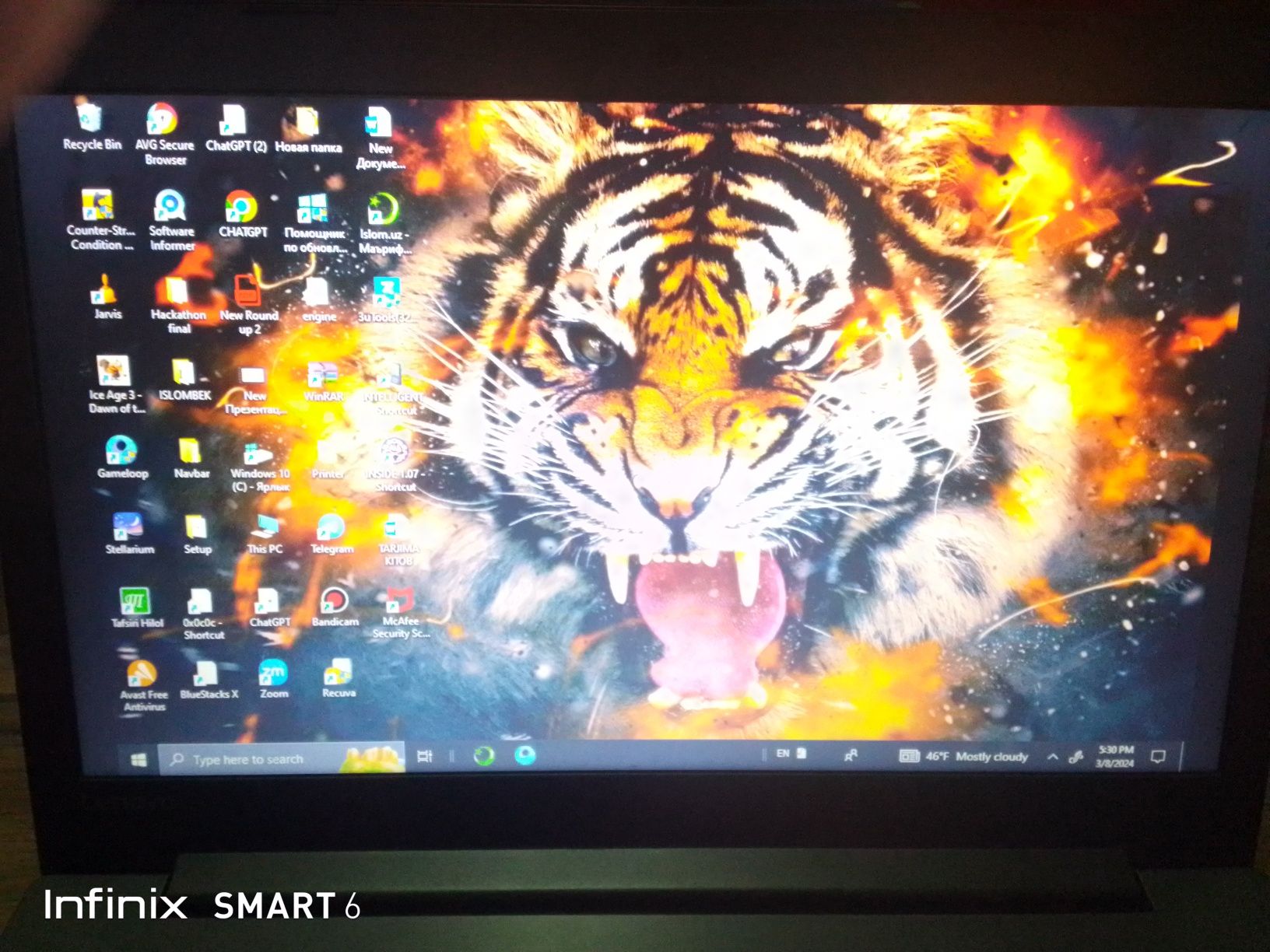Viewport: 1270px width, 952px height.
Task: Select the Islom.uz desktop shortcut
Action: [x=384, y=224]
